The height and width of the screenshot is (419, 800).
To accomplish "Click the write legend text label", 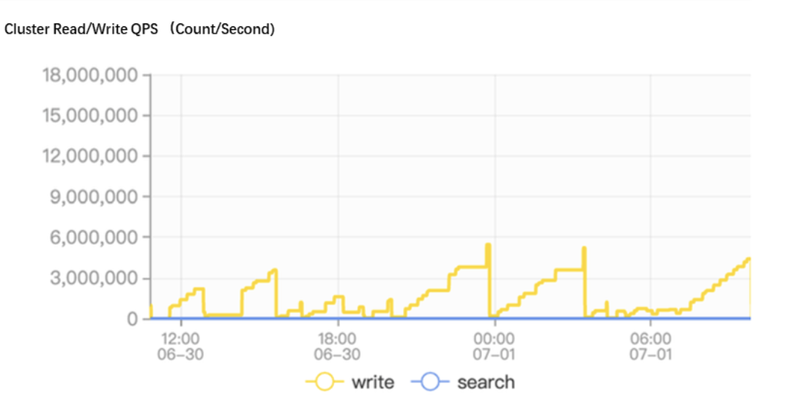I will [x=373, y=382].
